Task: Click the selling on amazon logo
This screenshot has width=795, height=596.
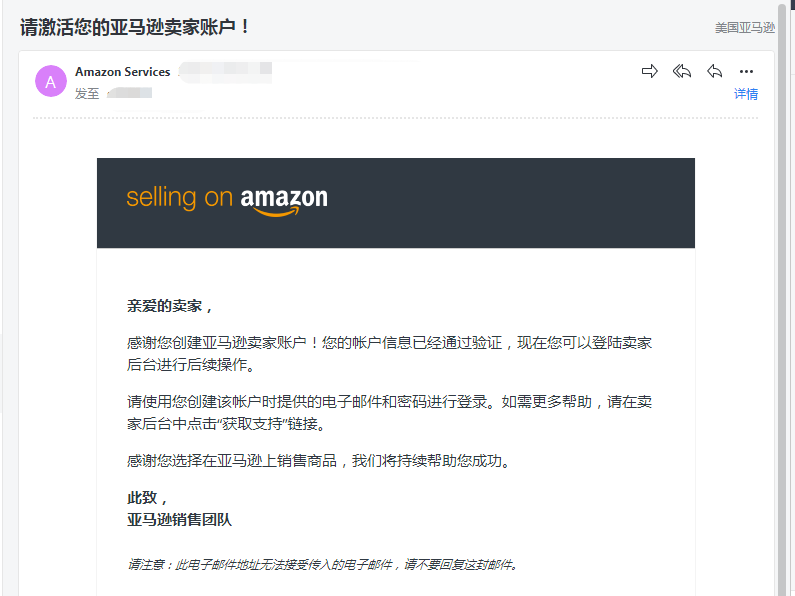Action: coord(227,199)
